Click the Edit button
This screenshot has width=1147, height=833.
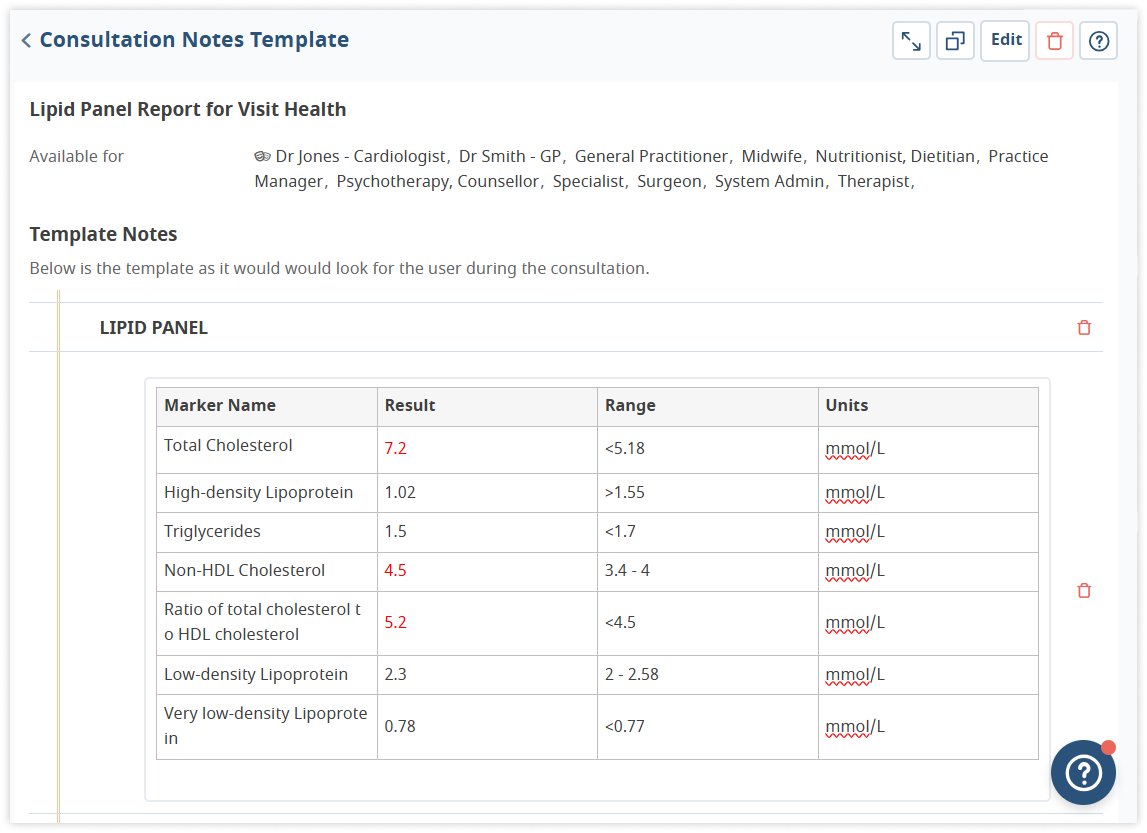[1005, 40]
